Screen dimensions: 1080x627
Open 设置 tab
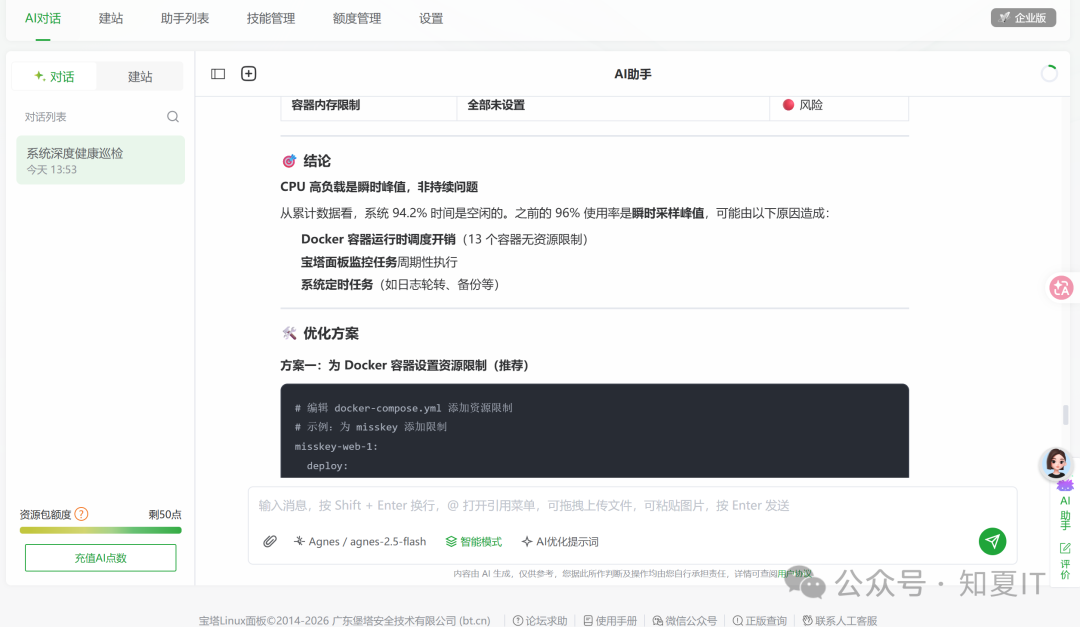click(431, 19)
